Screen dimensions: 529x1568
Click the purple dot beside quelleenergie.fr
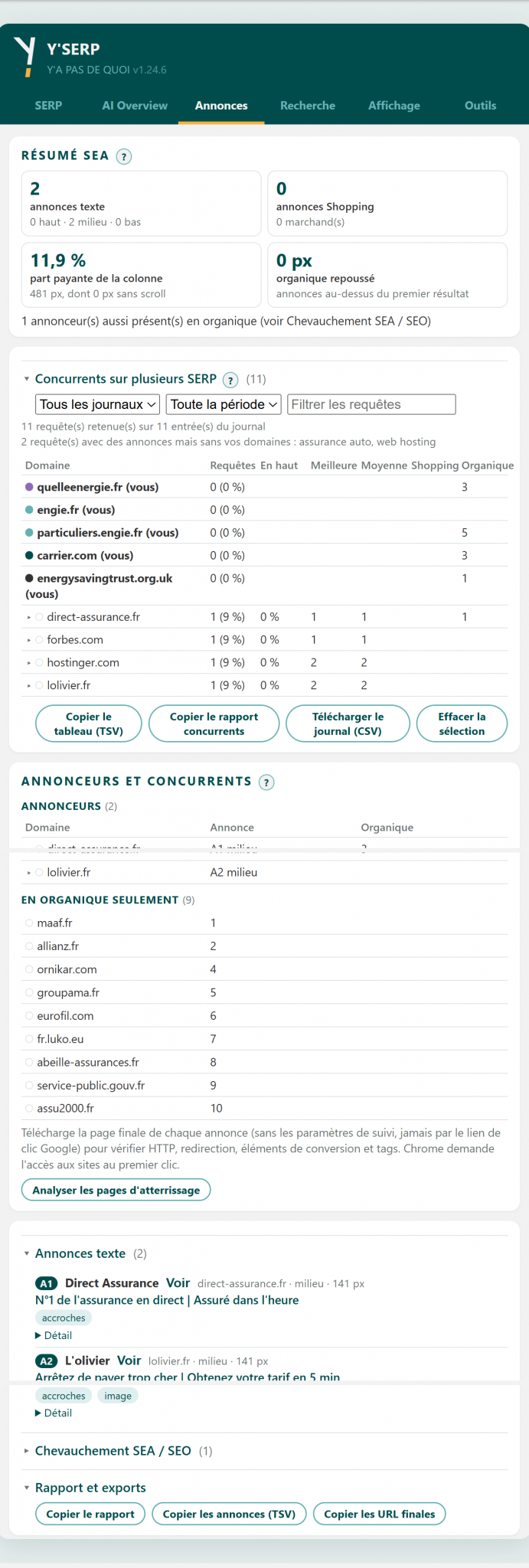pos(29,487)
